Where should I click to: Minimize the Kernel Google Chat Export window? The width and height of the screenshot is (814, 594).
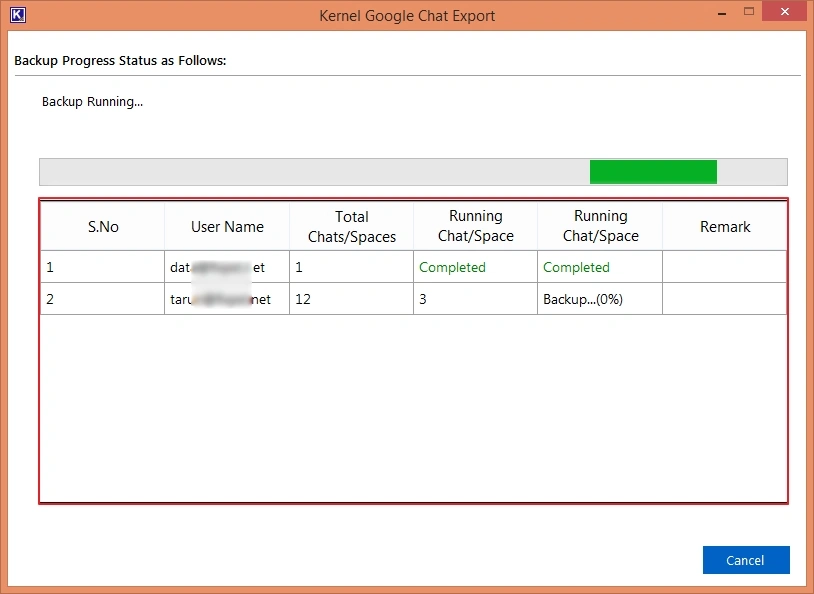click(722, 12)
